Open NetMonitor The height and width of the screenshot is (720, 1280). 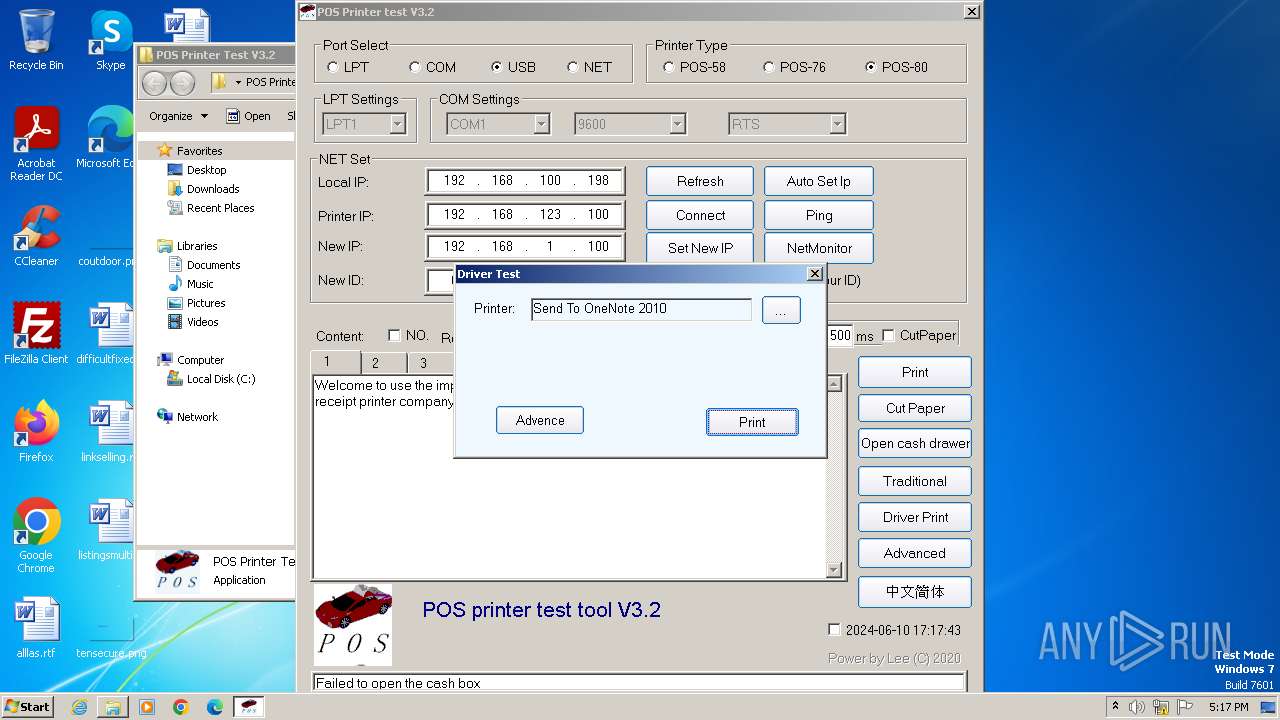pyautogui.click(x=818, y=248)
